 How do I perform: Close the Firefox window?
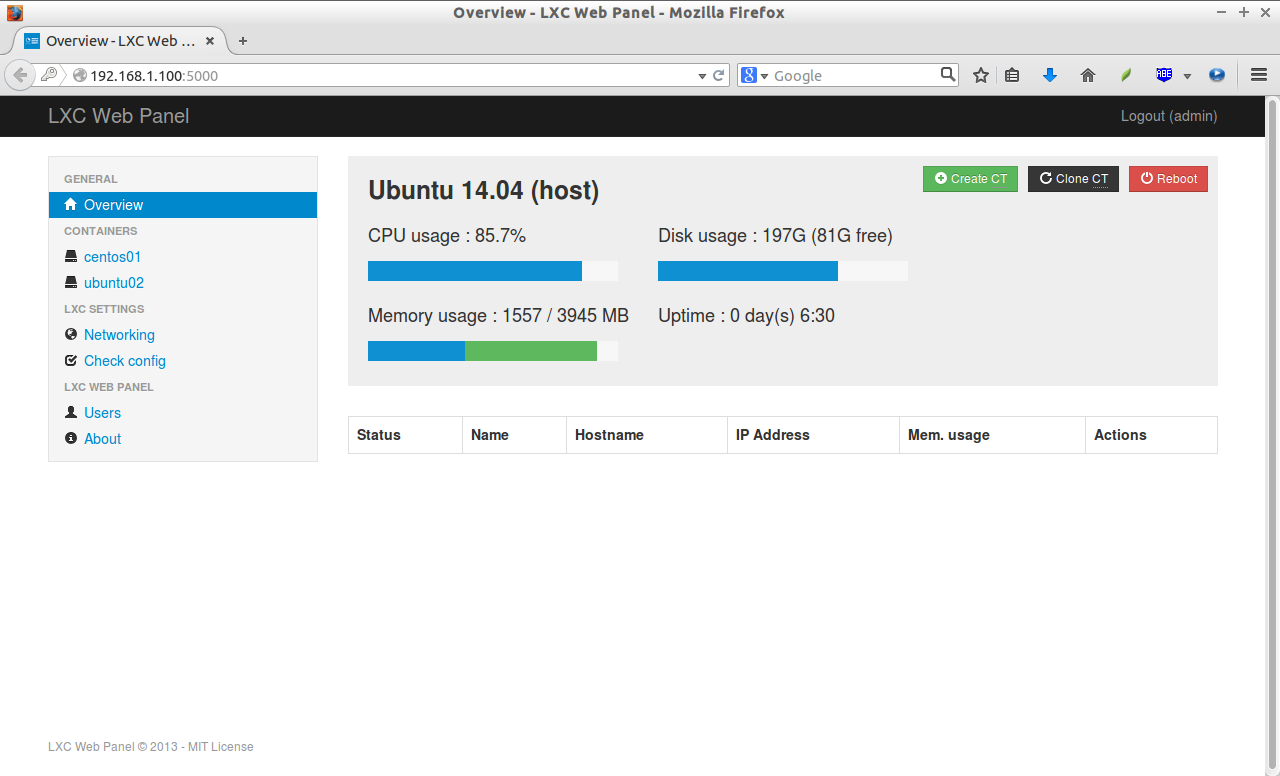click(x=1264, y=12)
